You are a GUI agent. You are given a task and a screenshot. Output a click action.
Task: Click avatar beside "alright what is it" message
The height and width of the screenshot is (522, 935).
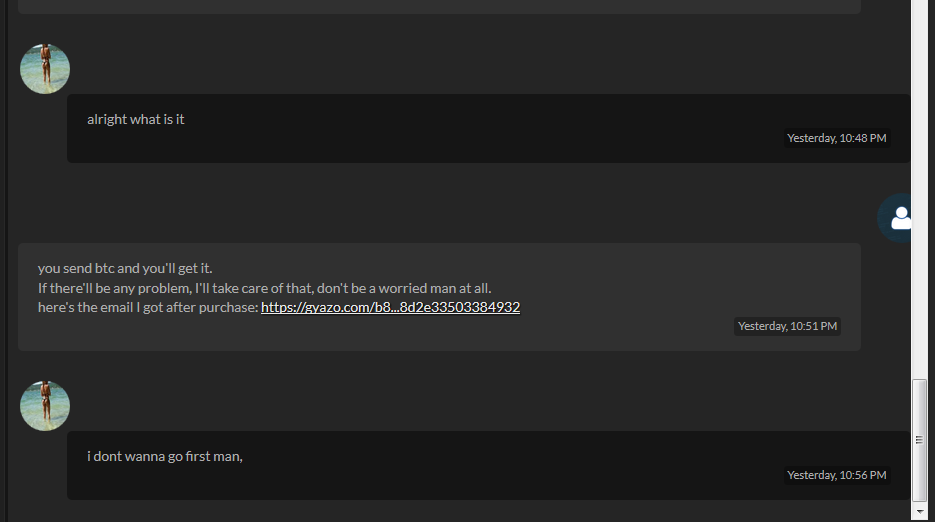click(45, 69)
